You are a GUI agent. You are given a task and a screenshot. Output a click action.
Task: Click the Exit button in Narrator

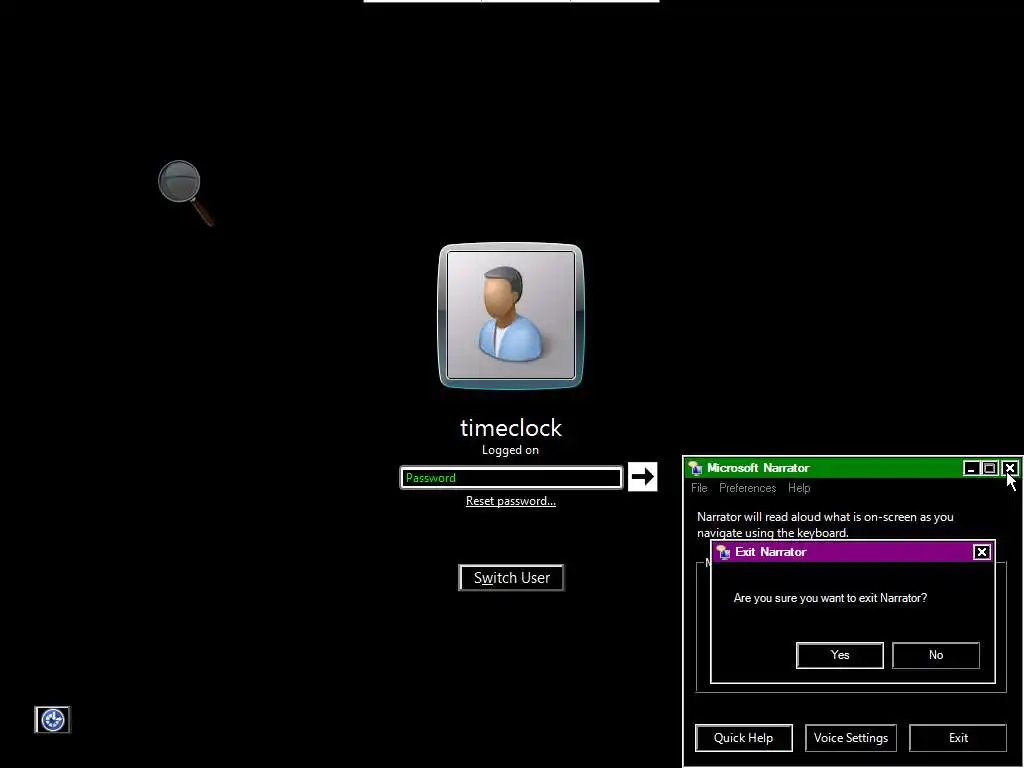pos(958,738)
